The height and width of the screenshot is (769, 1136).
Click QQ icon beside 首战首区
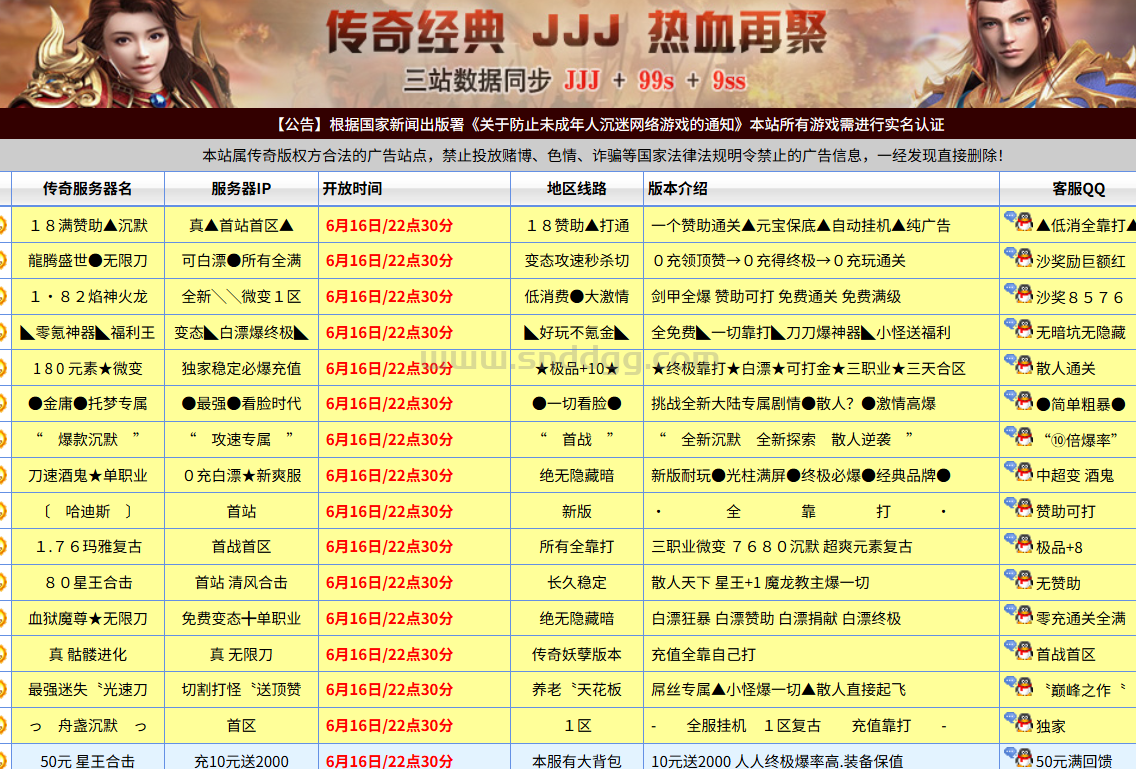pos(1019,650)
